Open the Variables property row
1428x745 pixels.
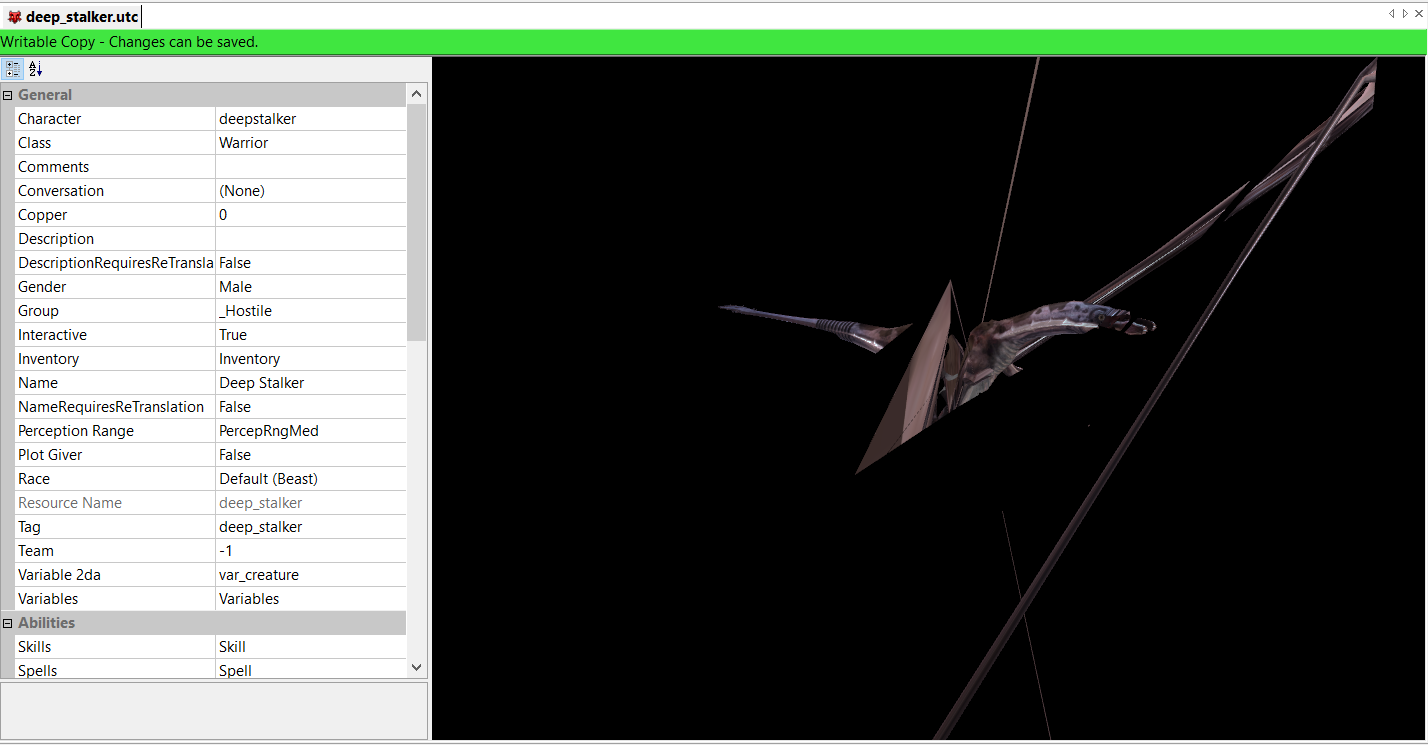coord(210,599)
